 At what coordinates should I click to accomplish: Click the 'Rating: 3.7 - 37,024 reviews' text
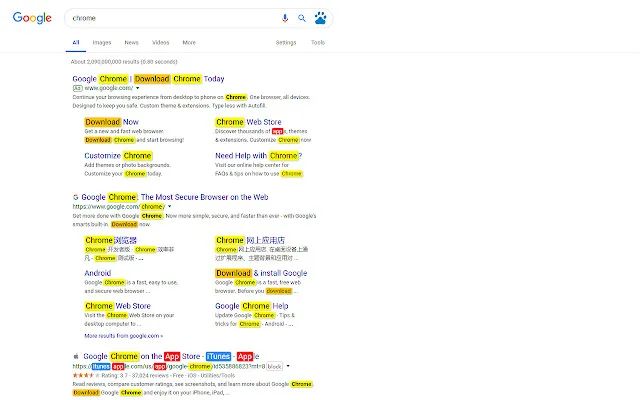point(137,375)
